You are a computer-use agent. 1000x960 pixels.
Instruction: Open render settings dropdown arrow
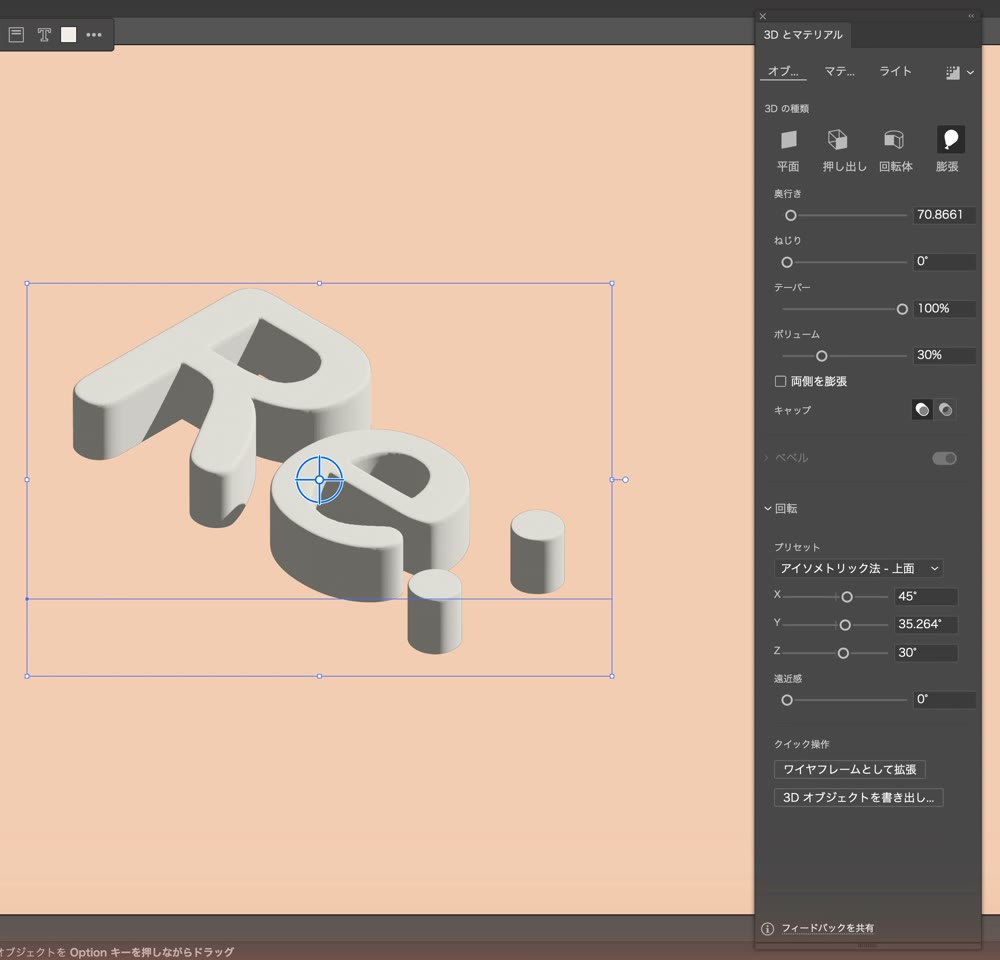[970, 73]
